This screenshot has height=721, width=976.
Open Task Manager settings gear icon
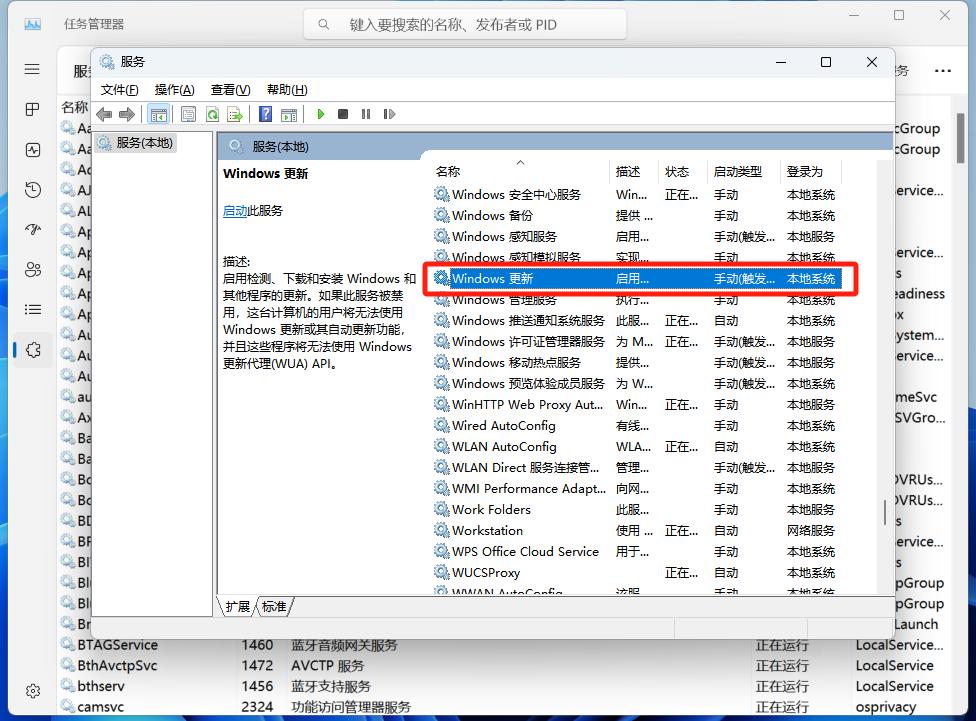(x=32, y=691)
